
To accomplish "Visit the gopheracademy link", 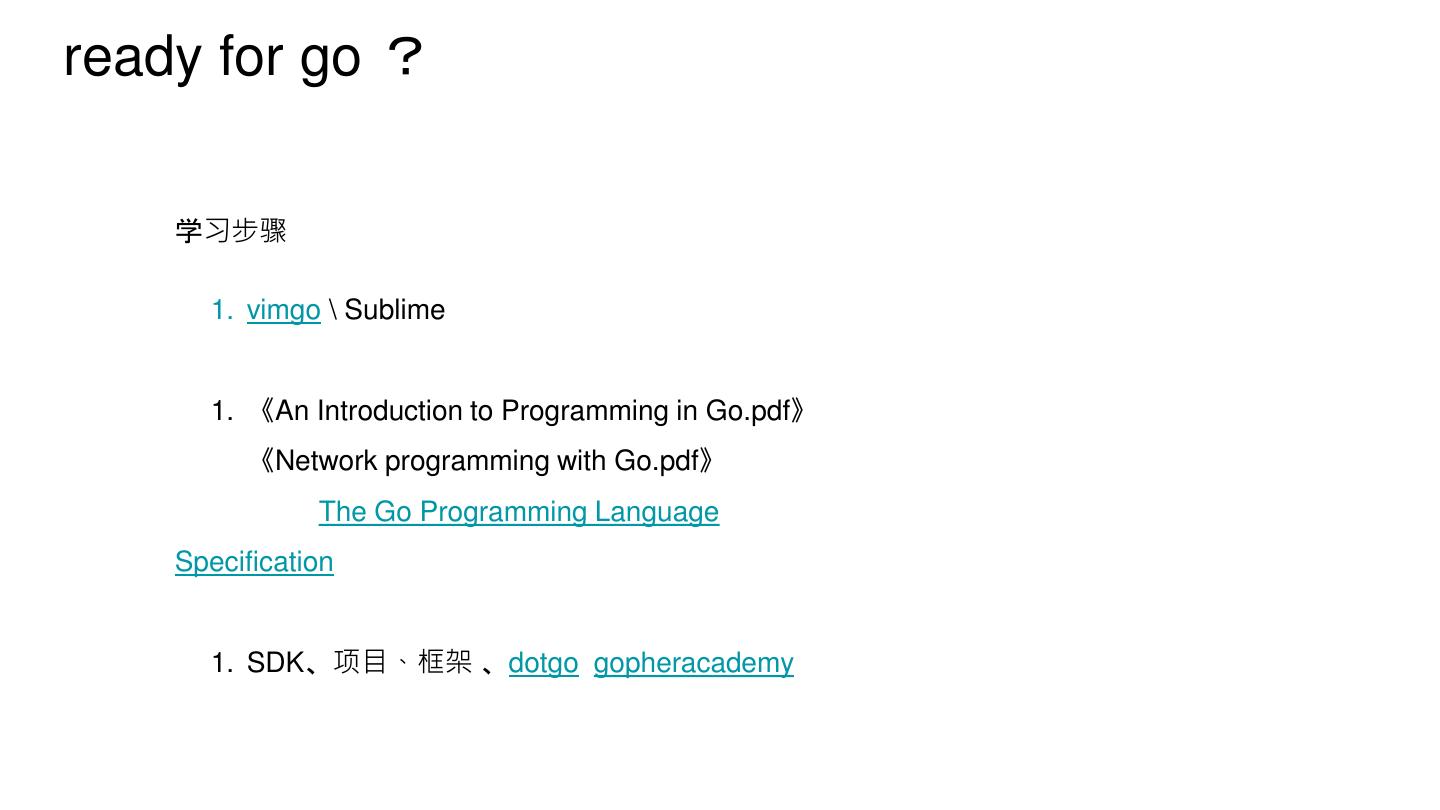I will 693,663.
